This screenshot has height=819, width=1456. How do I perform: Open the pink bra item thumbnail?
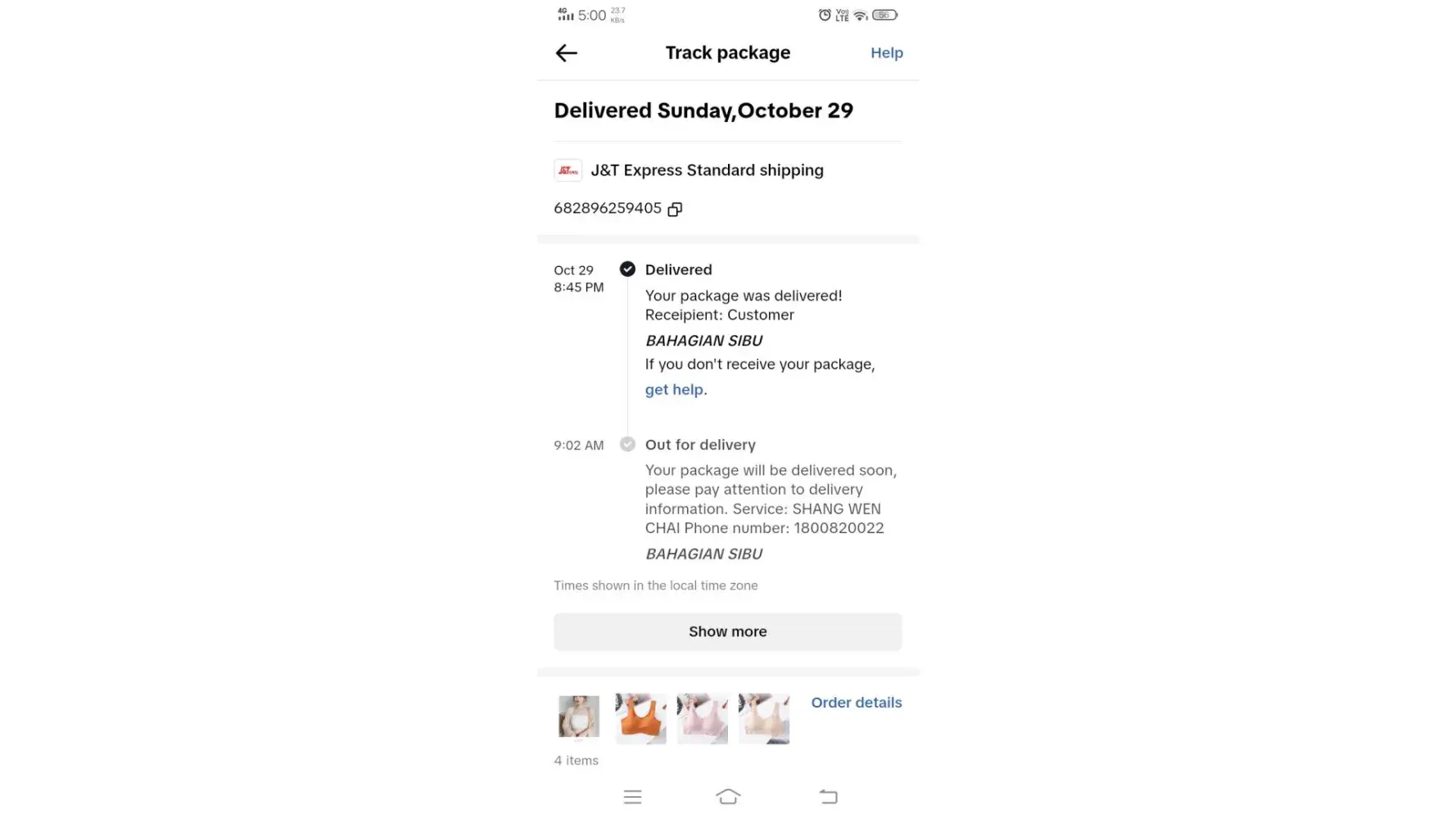click(x=702, y=718)
